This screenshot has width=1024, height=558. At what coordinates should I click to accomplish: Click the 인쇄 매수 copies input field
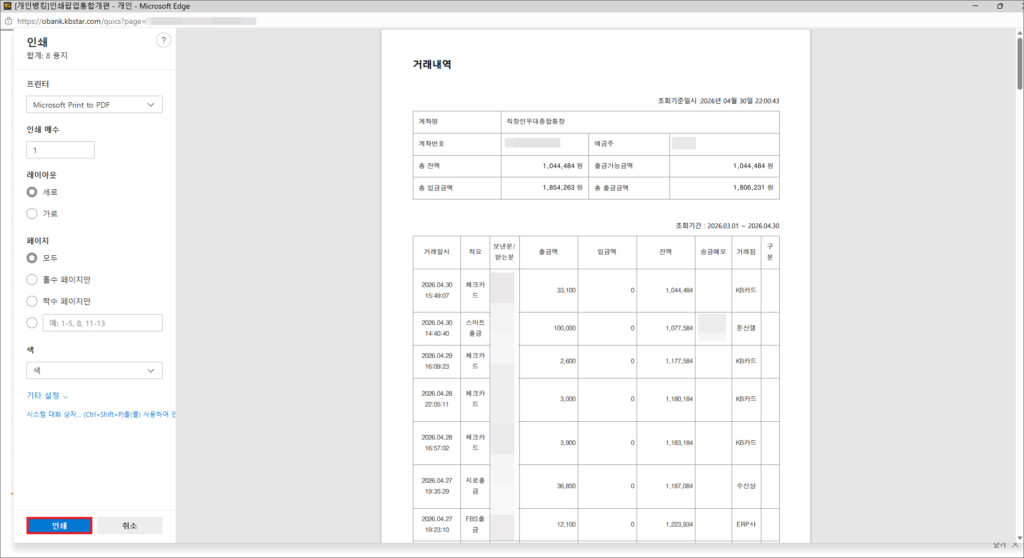point(60,150)
